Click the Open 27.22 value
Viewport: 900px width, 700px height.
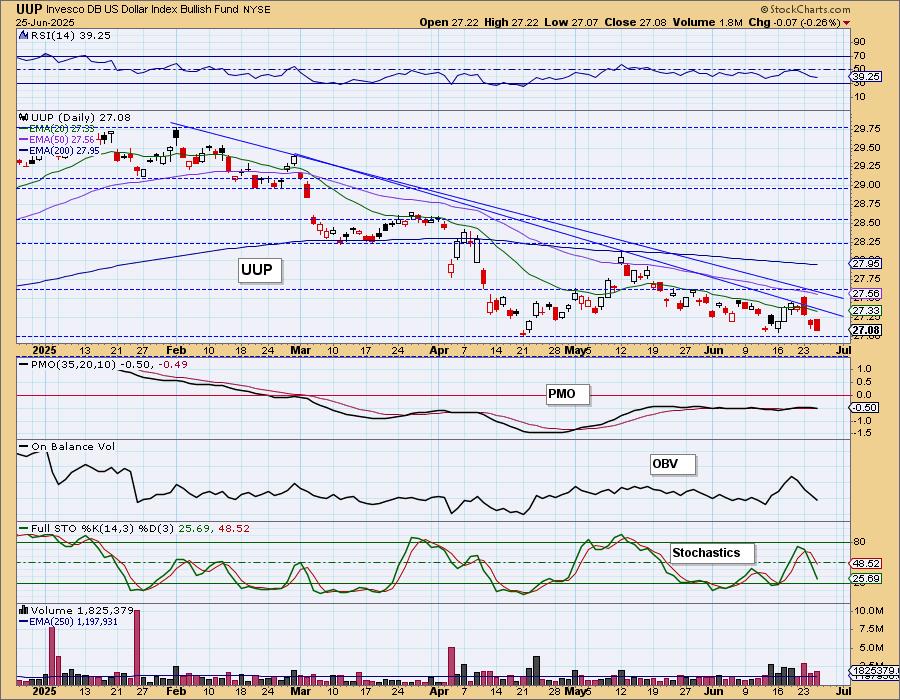pyautogui.click(x=449, y=22)
